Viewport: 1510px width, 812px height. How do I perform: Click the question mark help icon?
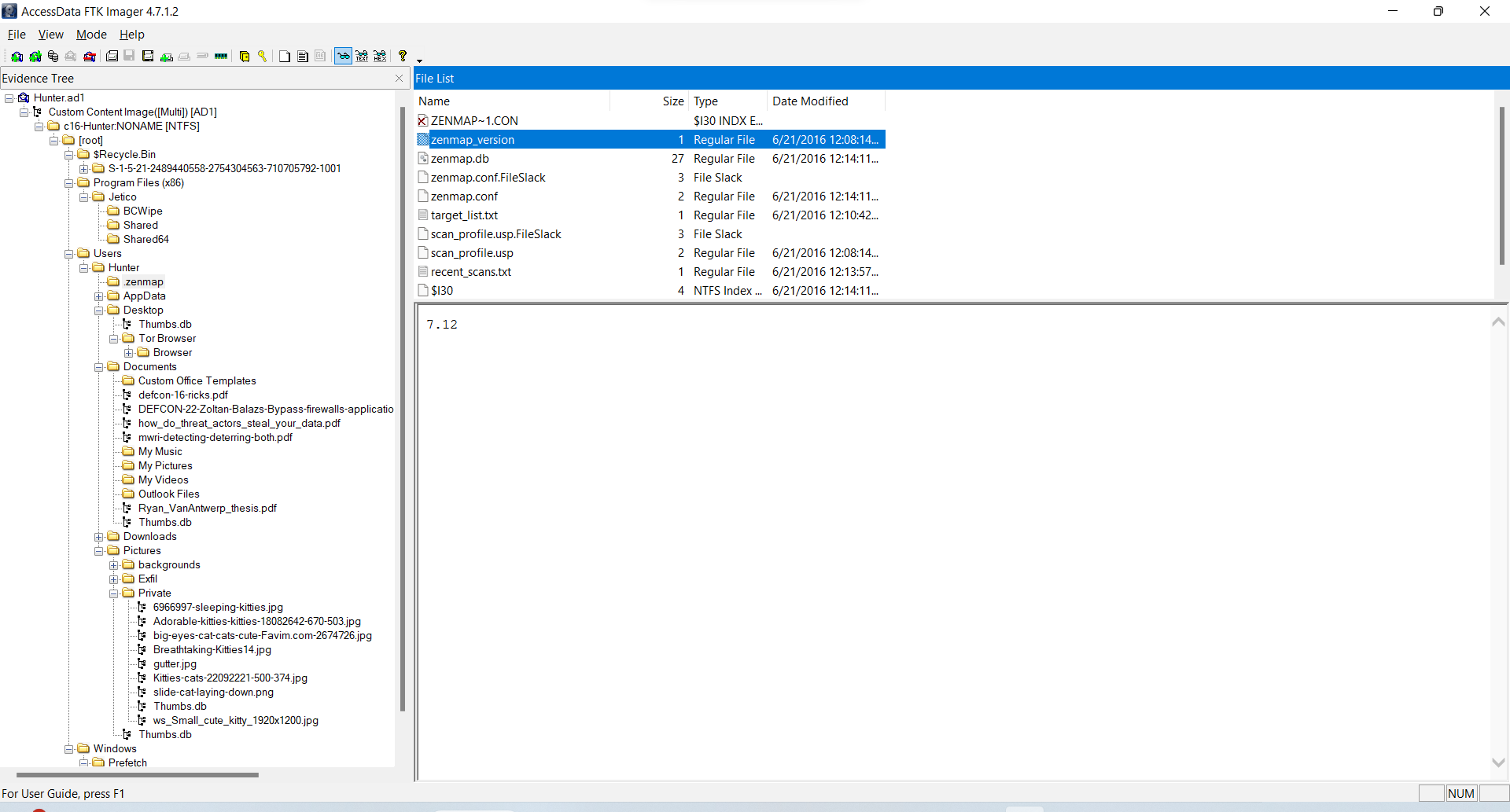pos(403,56)
